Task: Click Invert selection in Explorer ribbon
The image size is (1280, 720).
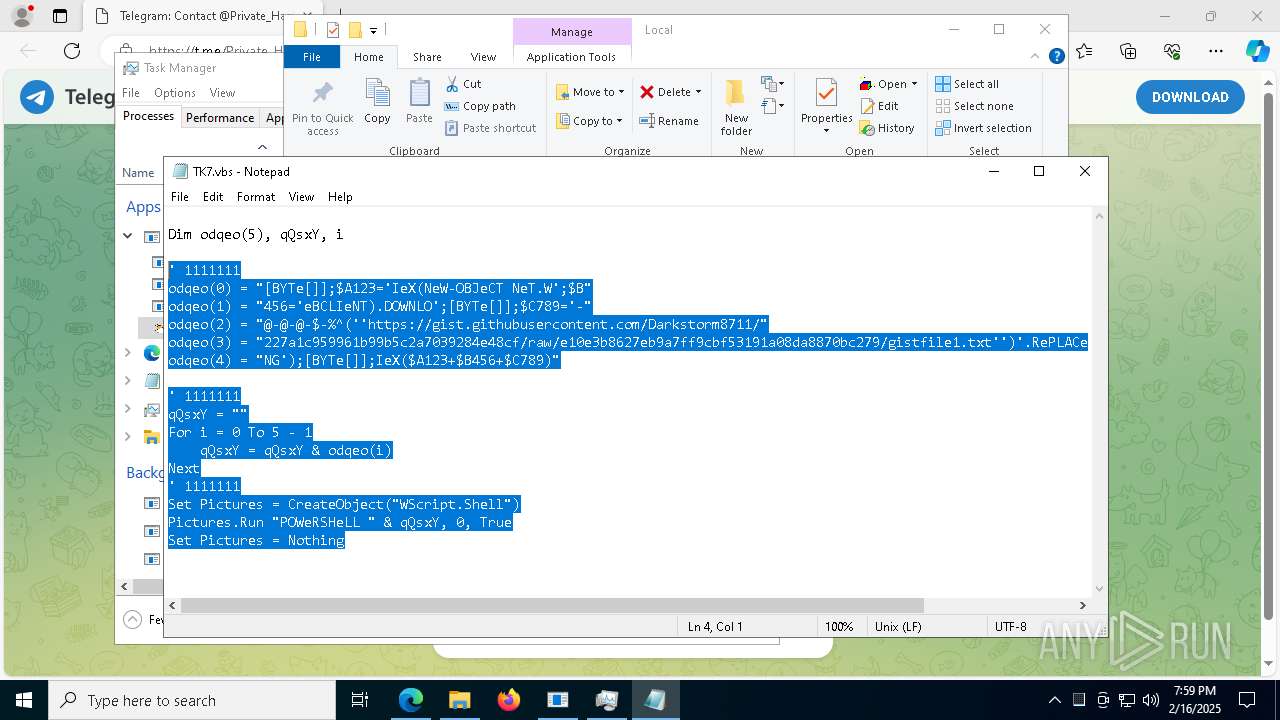Action: [x=984, y=128]
